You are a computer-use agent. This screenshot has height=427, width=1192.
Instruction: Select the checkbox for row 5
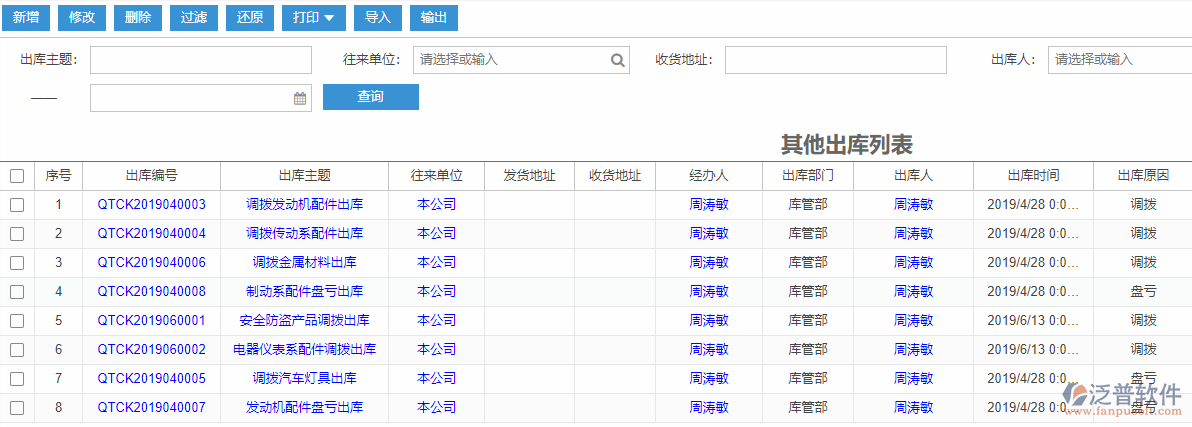point(17,321)
